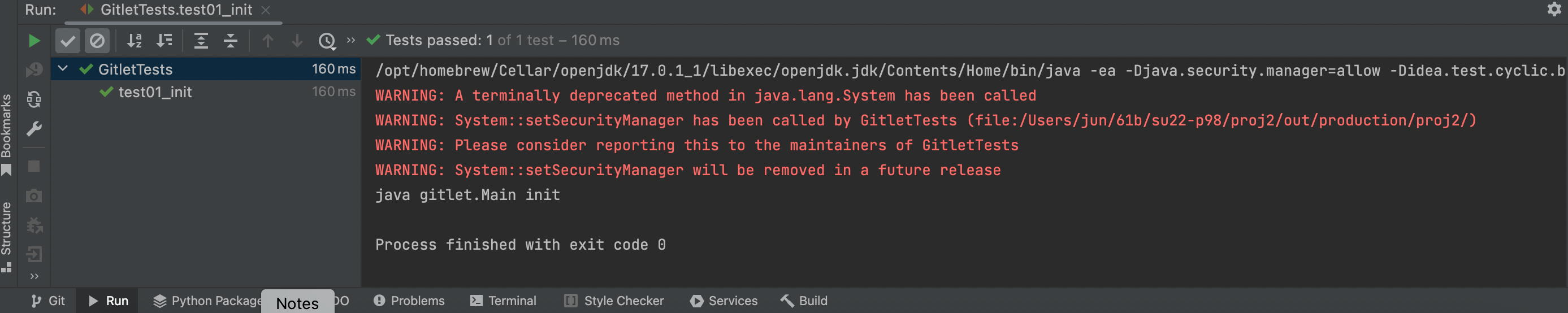
Task: Toggle the Show Passed tests filter
Action: pos(68,41)
